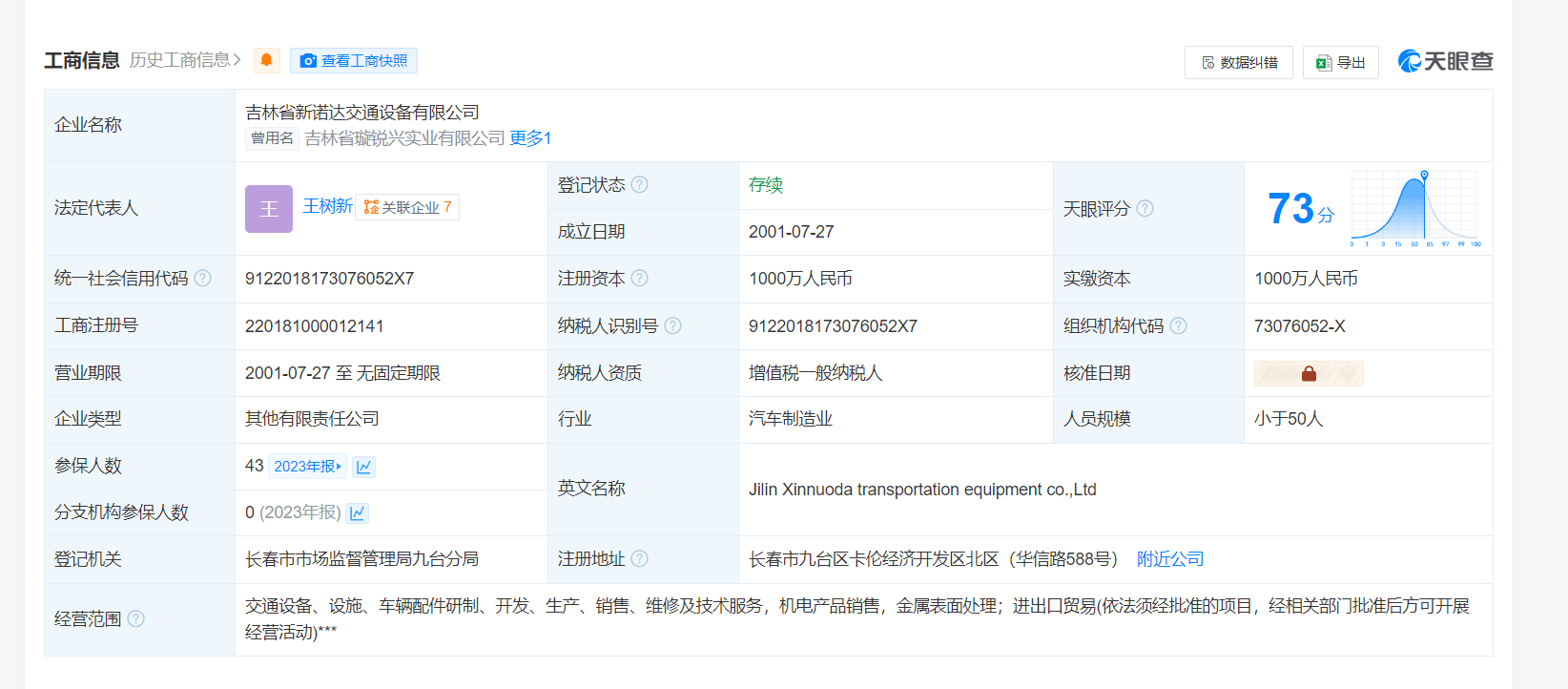Screen dimensions: 1568x689
Task: Select registration number 220181000012141
Action: click(x=314, y=326)
